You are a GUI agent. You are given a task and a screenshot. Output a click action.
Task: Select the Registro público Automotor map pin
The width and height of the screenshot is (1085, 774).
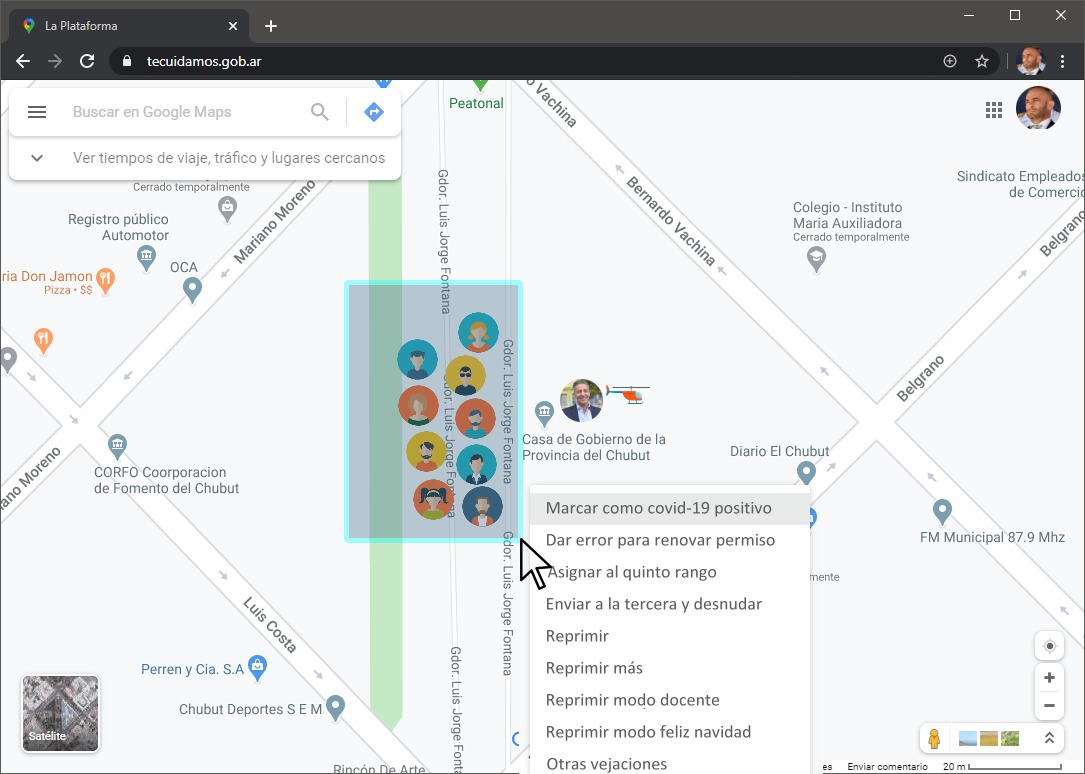[x=146, y=259]
